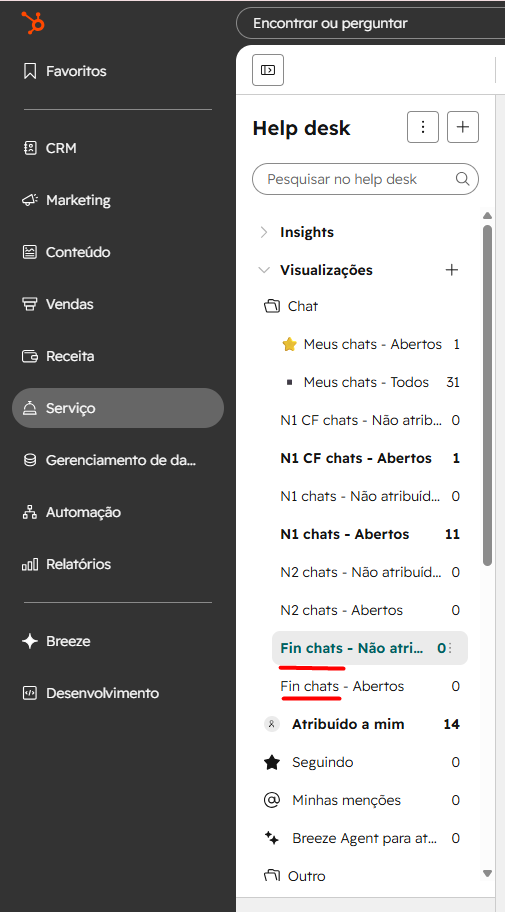
Task: Click the Conteúdo page icon
Action: click(x=30, y=252)
